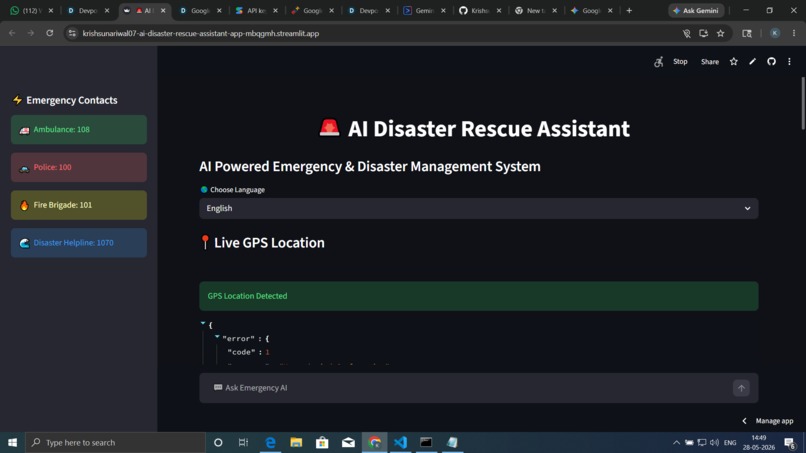The height and width of the screenshot is (453, 806).
Task: Switch to the New tab tab
Action: [x=536, y=10]
